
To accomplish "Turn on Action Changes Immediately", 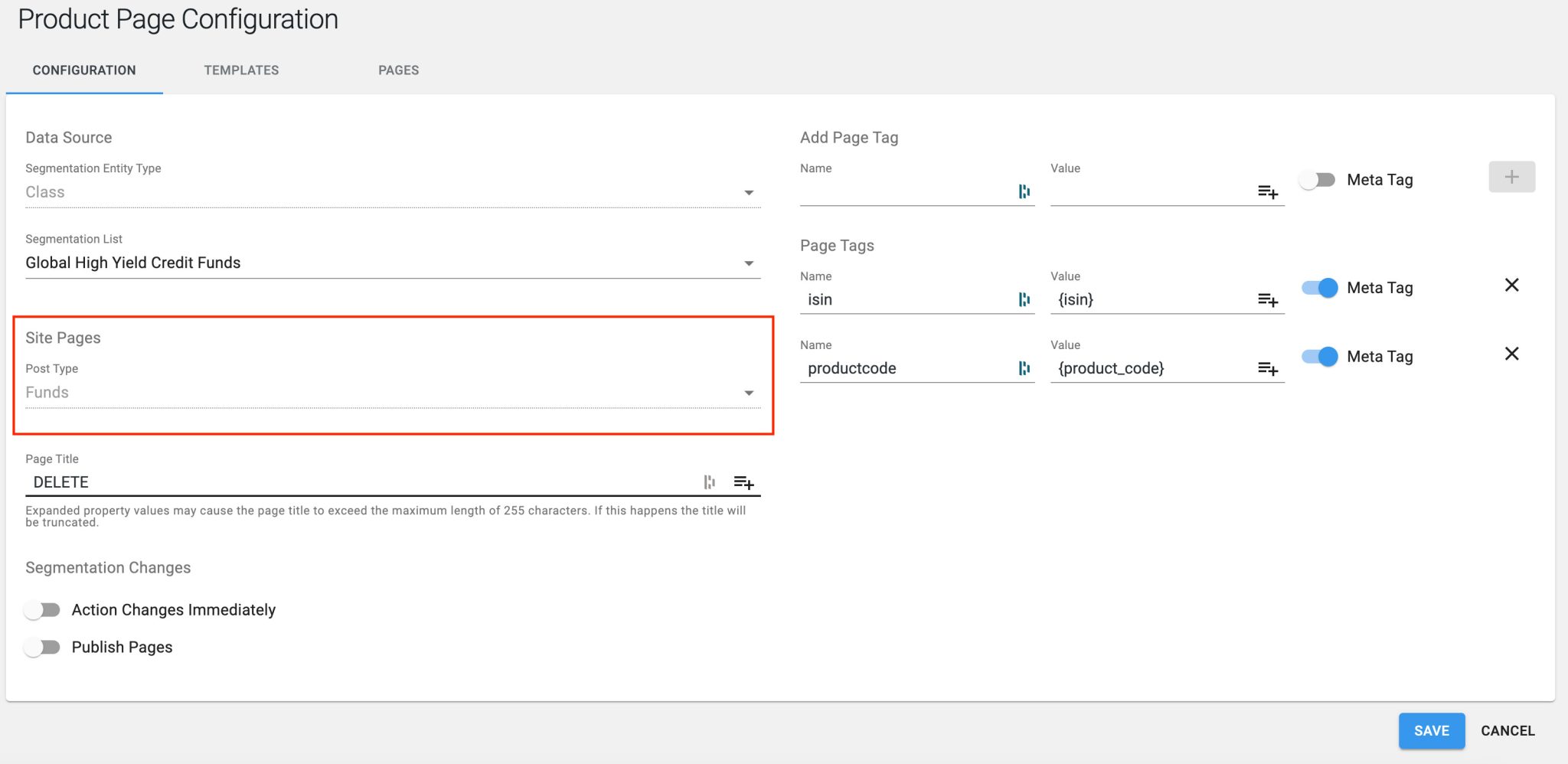I will [x=43, y=609].
